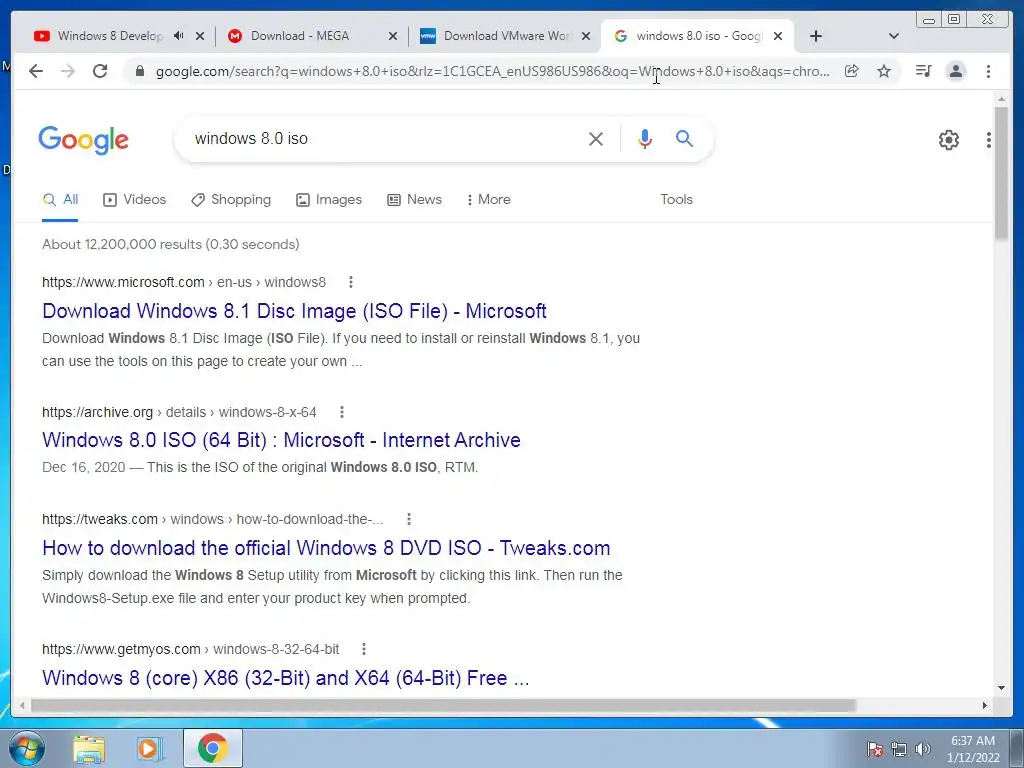Open How to download Windows 8 DVD ISO
This screenshot has height=768, width=1024.
[x=326, y=548]
